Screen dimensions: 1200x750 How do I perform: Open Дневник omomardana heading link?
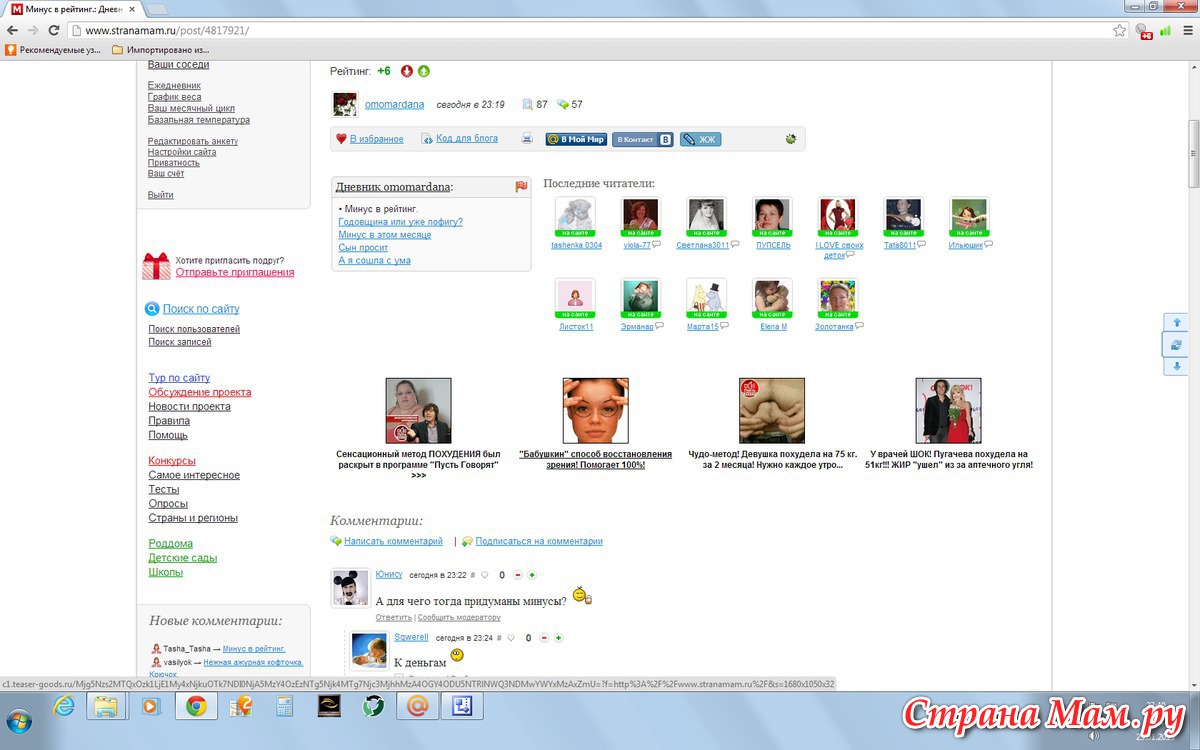[394, 186]
